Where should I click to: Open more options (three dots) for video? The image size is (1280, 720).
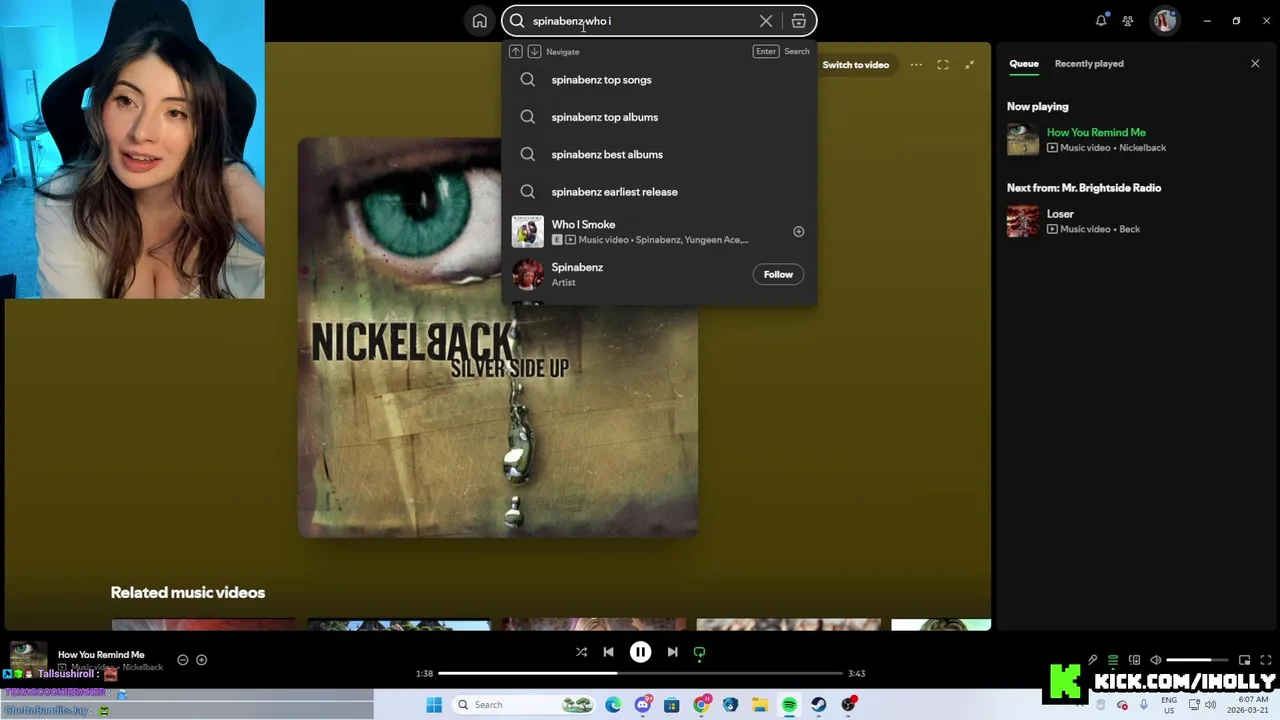pos(916,65)
